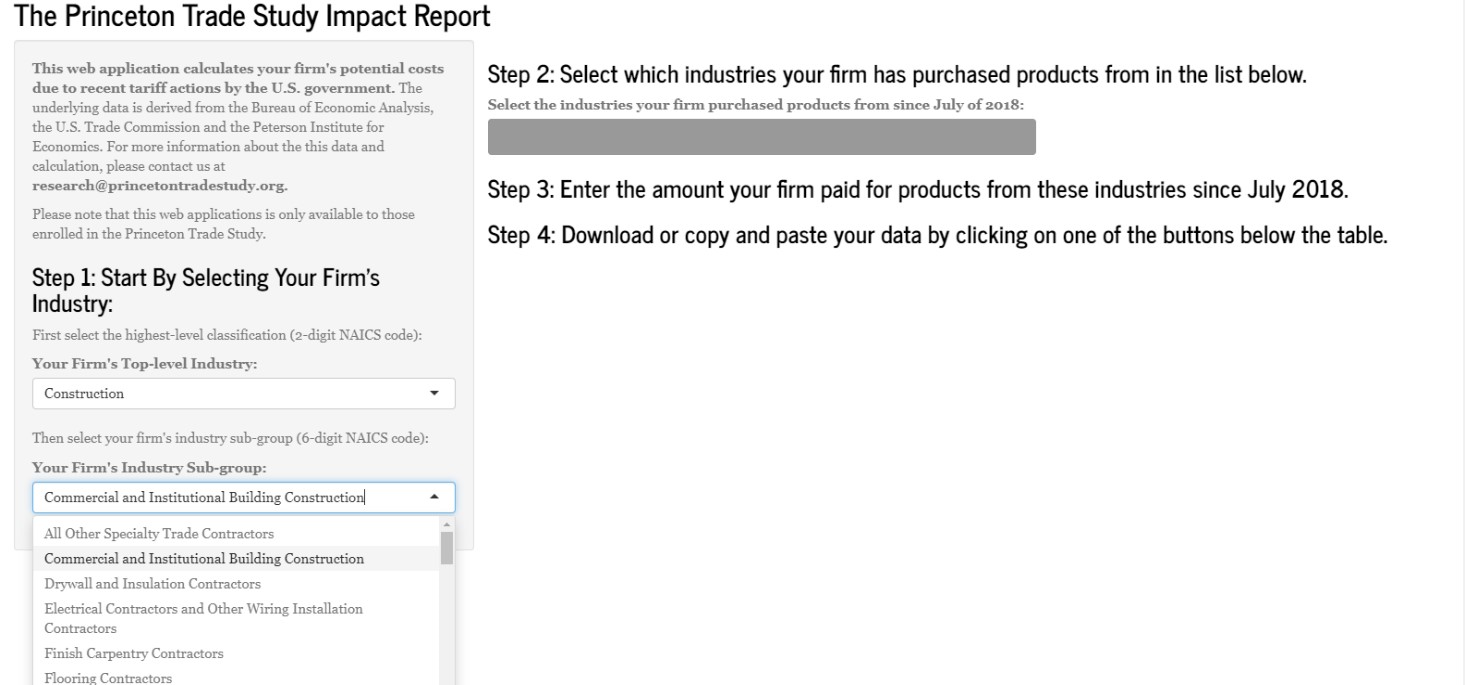1465x685 pixels.
Task: Choose Finish Carpentry Contractors option
Action: pyautogui.click(x=236, y=653)
